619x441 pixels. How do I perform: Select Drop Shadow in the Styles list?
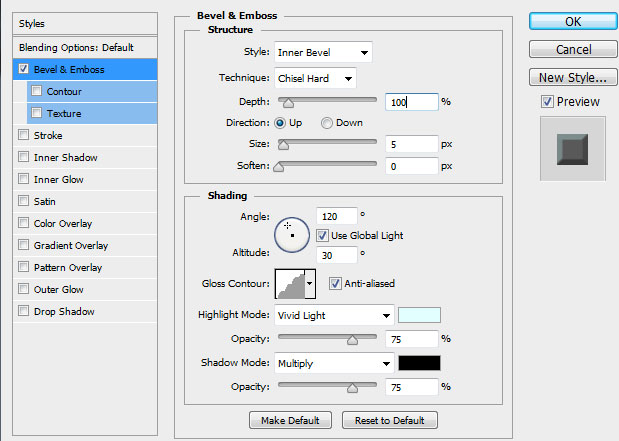coord(64,311)
